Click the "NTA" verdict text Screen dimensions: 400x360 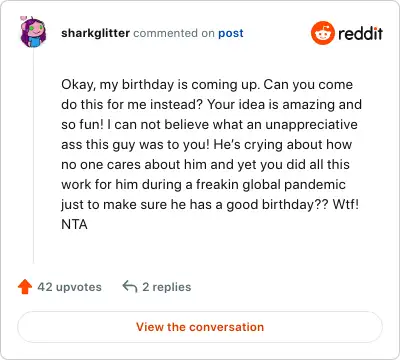[74, 224]
